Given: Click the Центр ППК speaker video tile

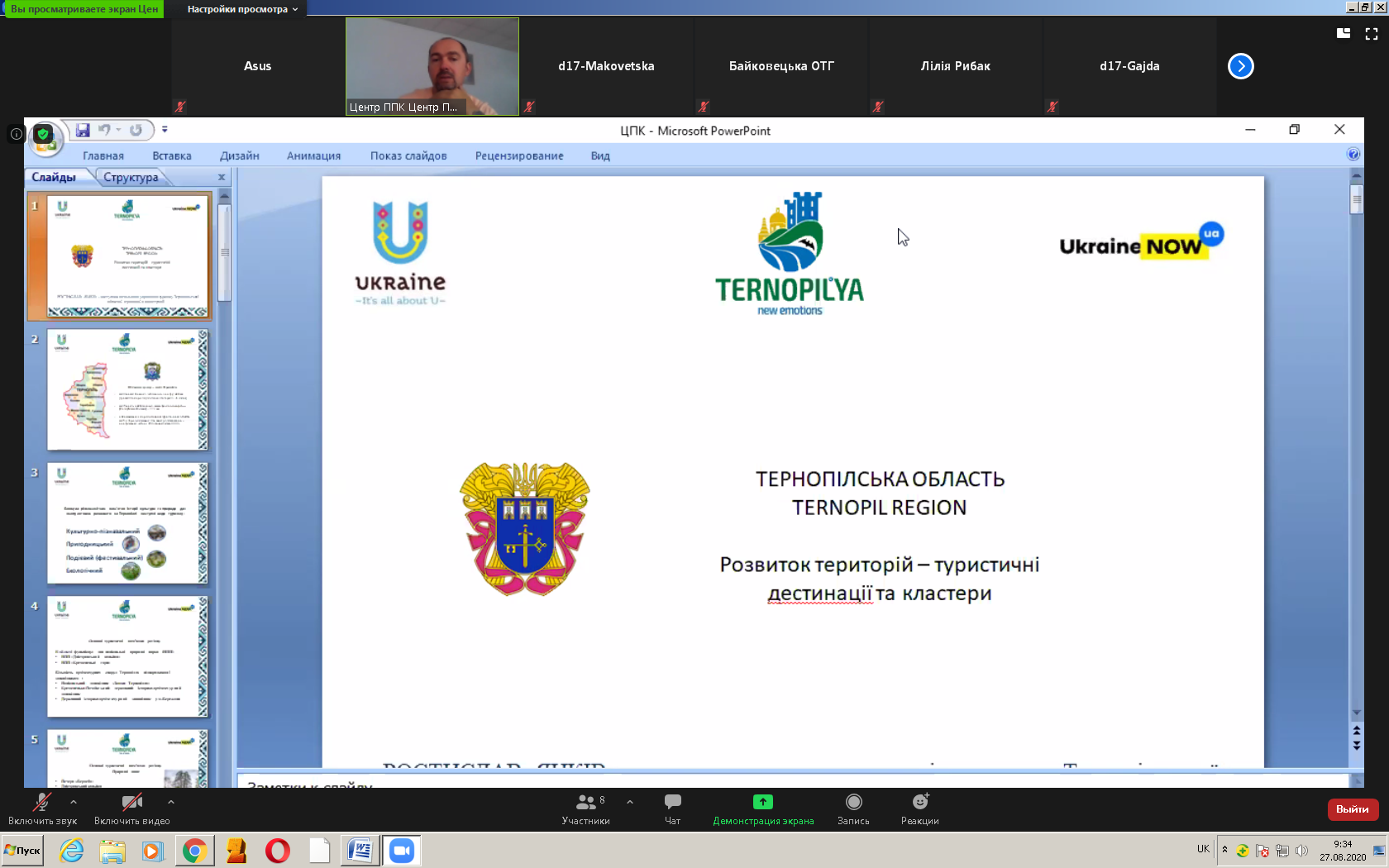Looking at the screenshot, I should 432,66.
